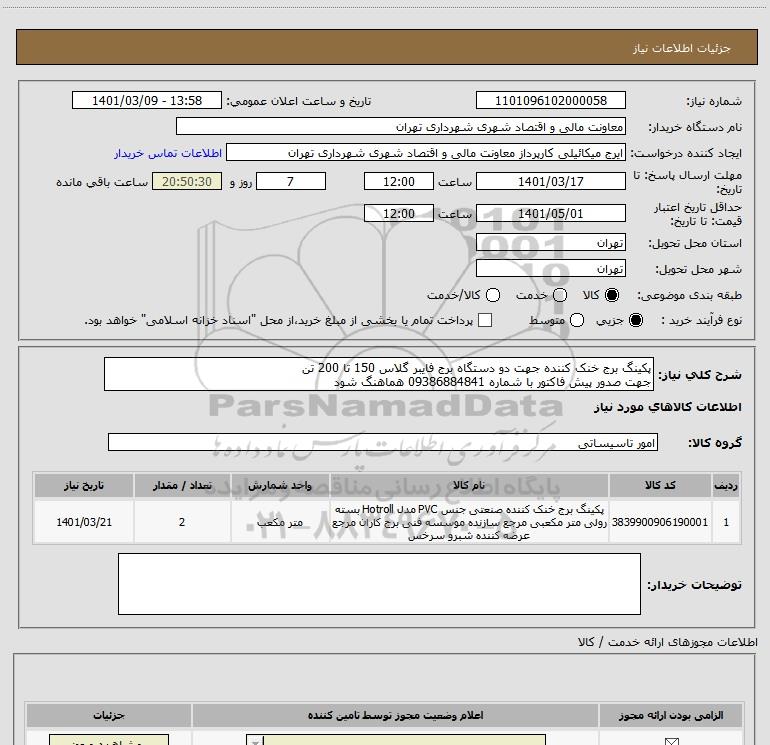
Task: Click product code cell 383990906190001
Action: (660, 522)
